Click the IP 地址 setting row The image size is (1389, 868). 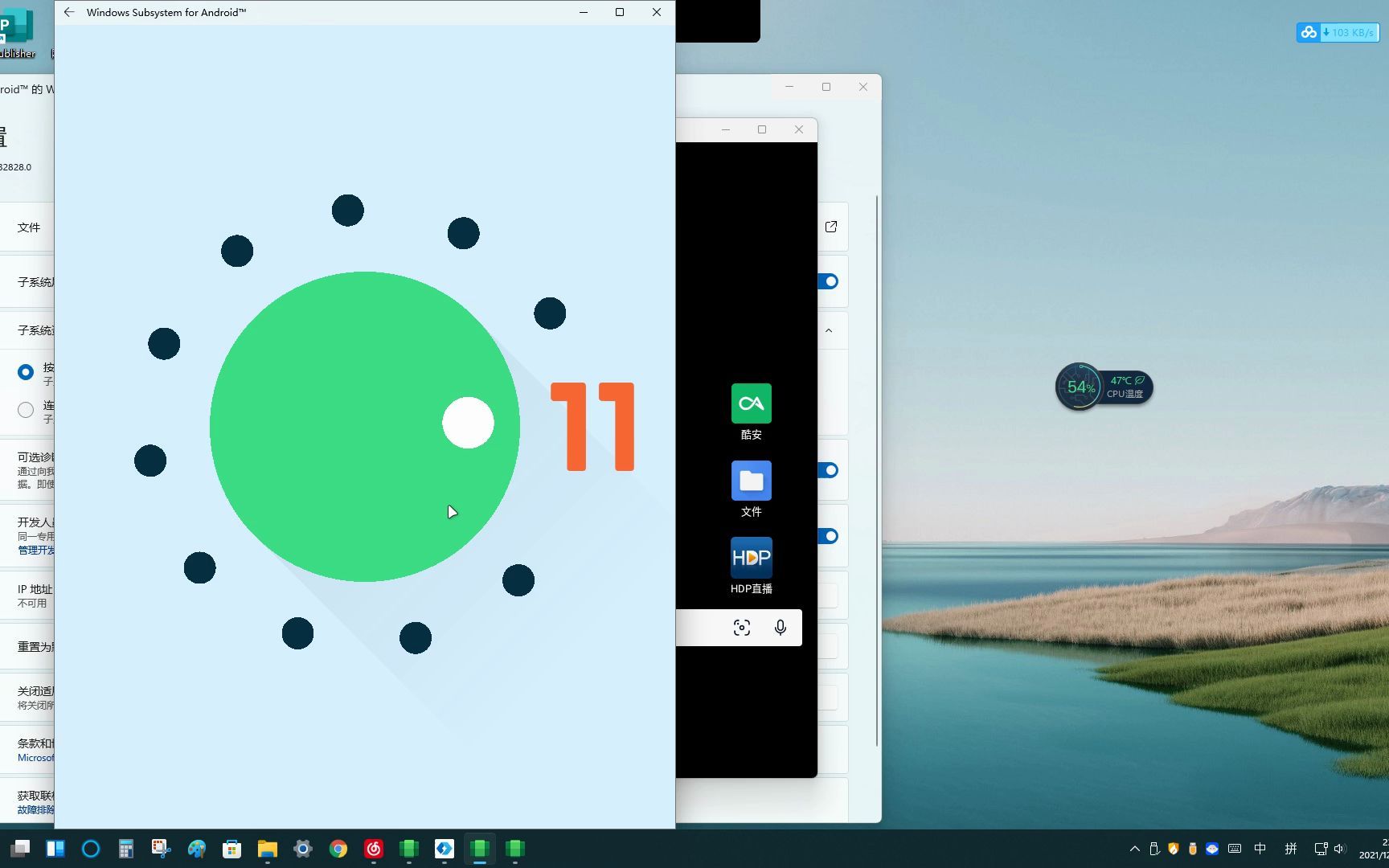[x=27, y=596]
